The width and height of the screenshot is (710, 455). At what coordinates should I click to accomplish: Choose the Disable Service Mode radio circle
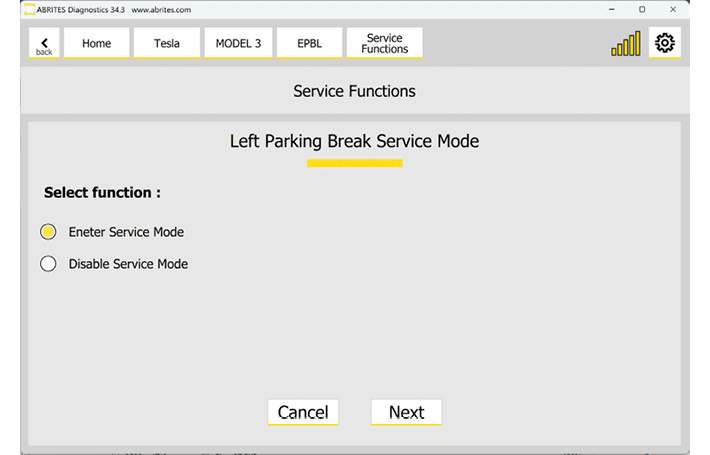coord(48,264)
